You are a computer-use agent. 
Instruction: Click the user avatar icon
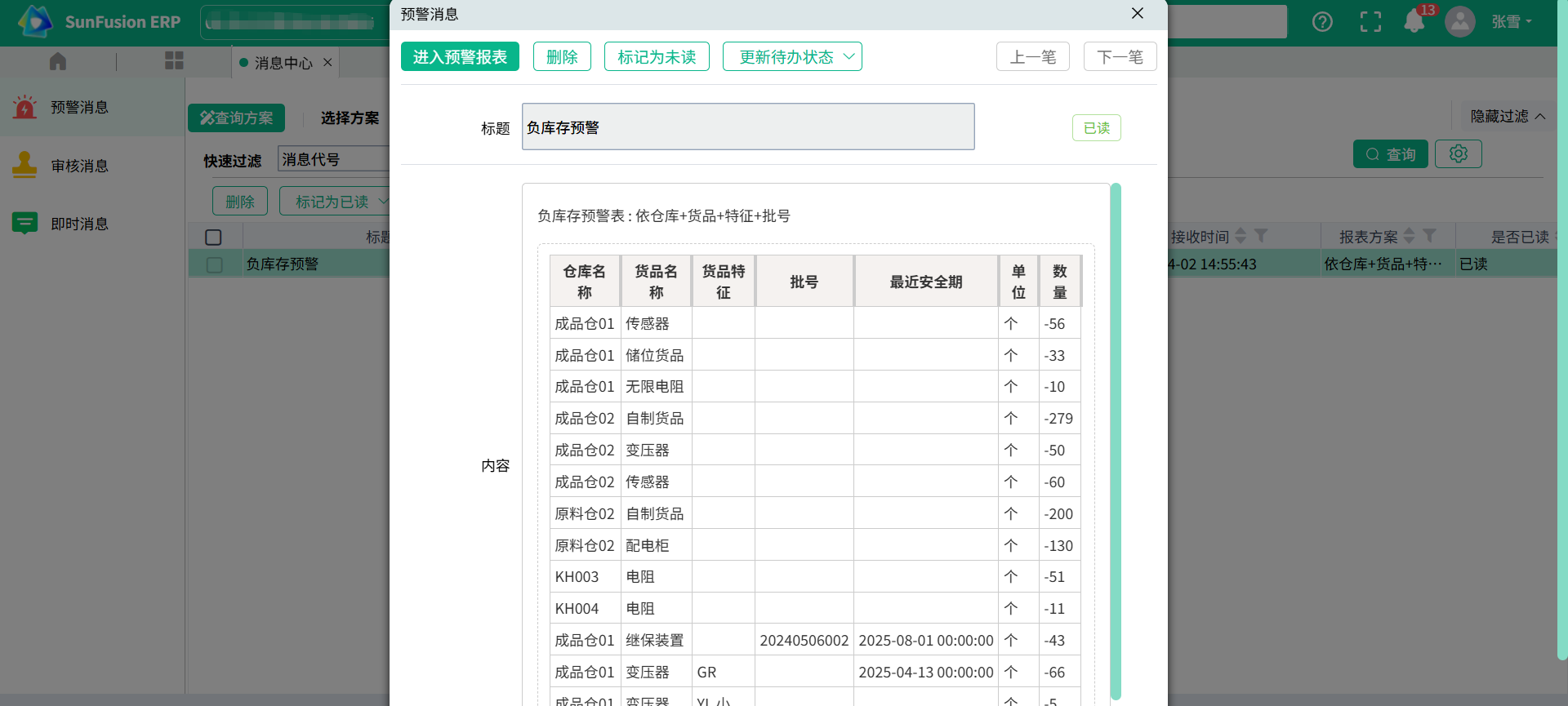(1459, 22)
